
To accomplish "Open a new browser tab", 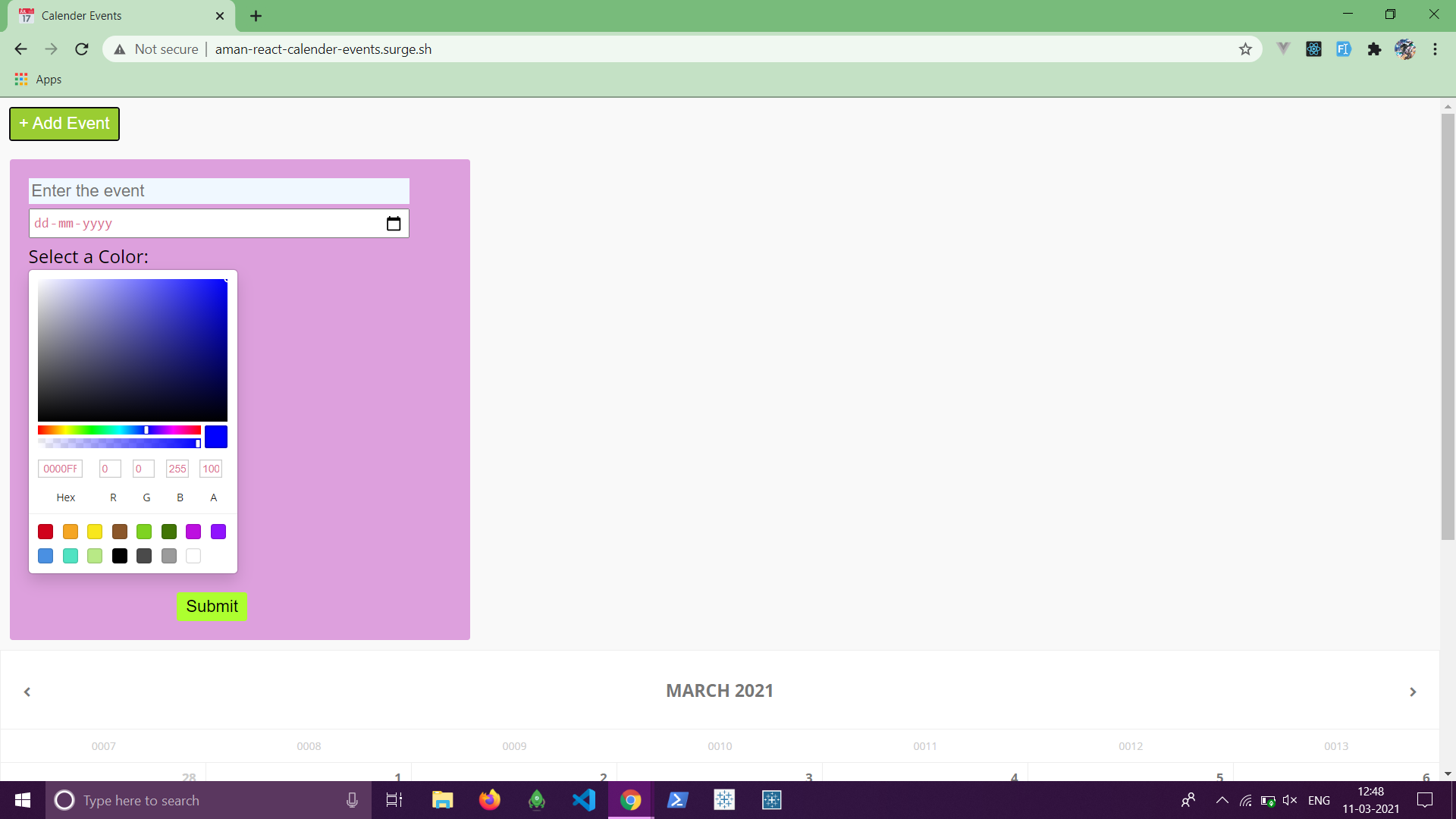I will pos(256,16).
